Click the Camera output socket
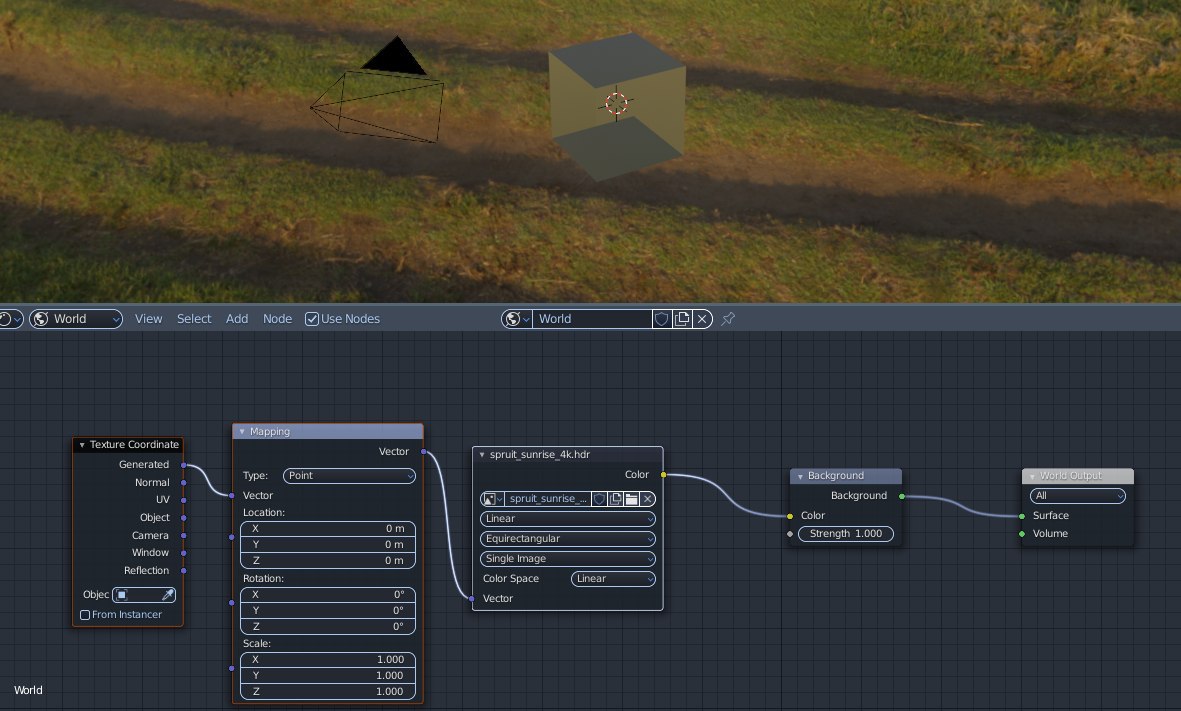Screen dimensions: 1181x711 [x=184, y=536]
